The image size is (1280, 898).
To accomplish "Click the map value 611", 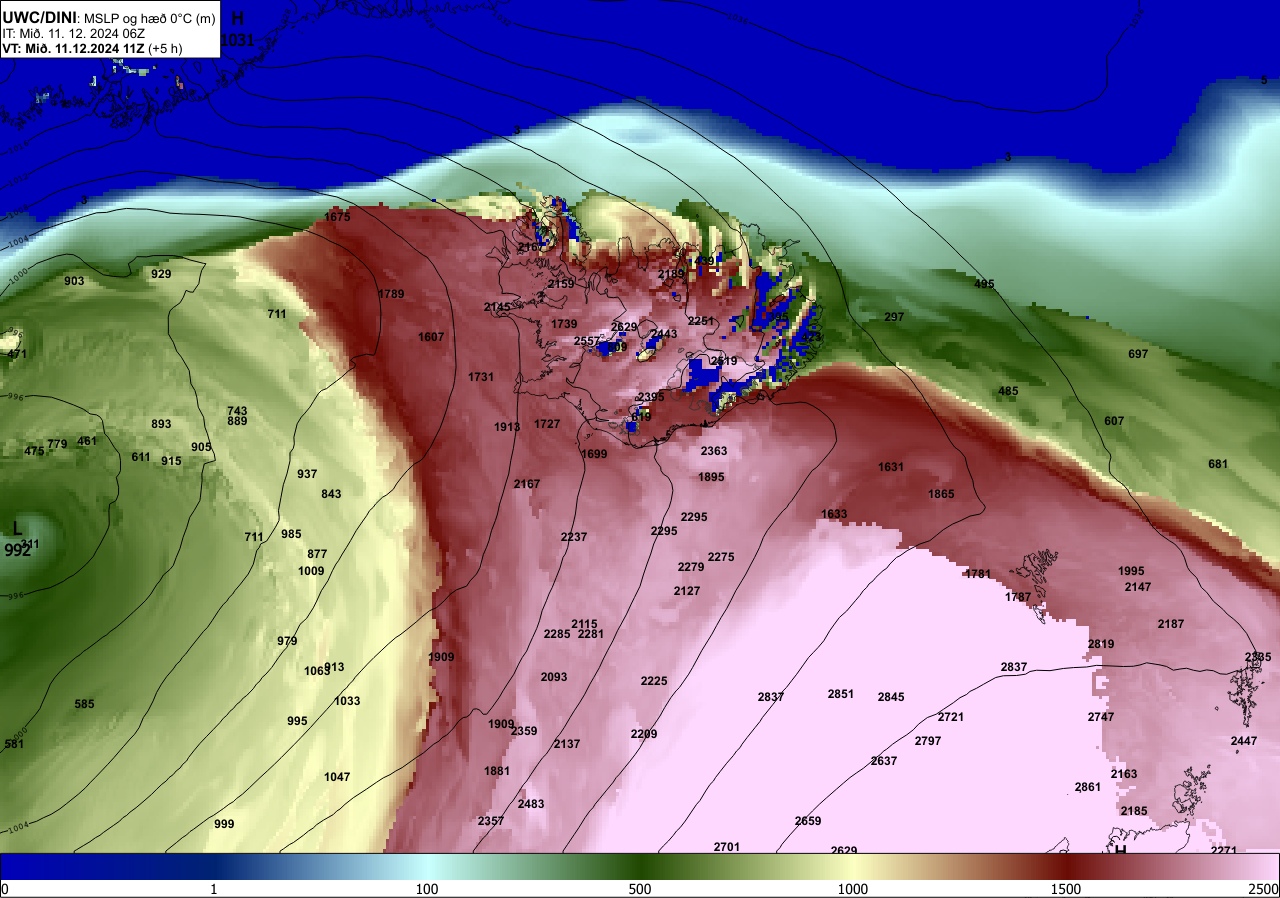I will pyautogui.click(x=141, y=457).
